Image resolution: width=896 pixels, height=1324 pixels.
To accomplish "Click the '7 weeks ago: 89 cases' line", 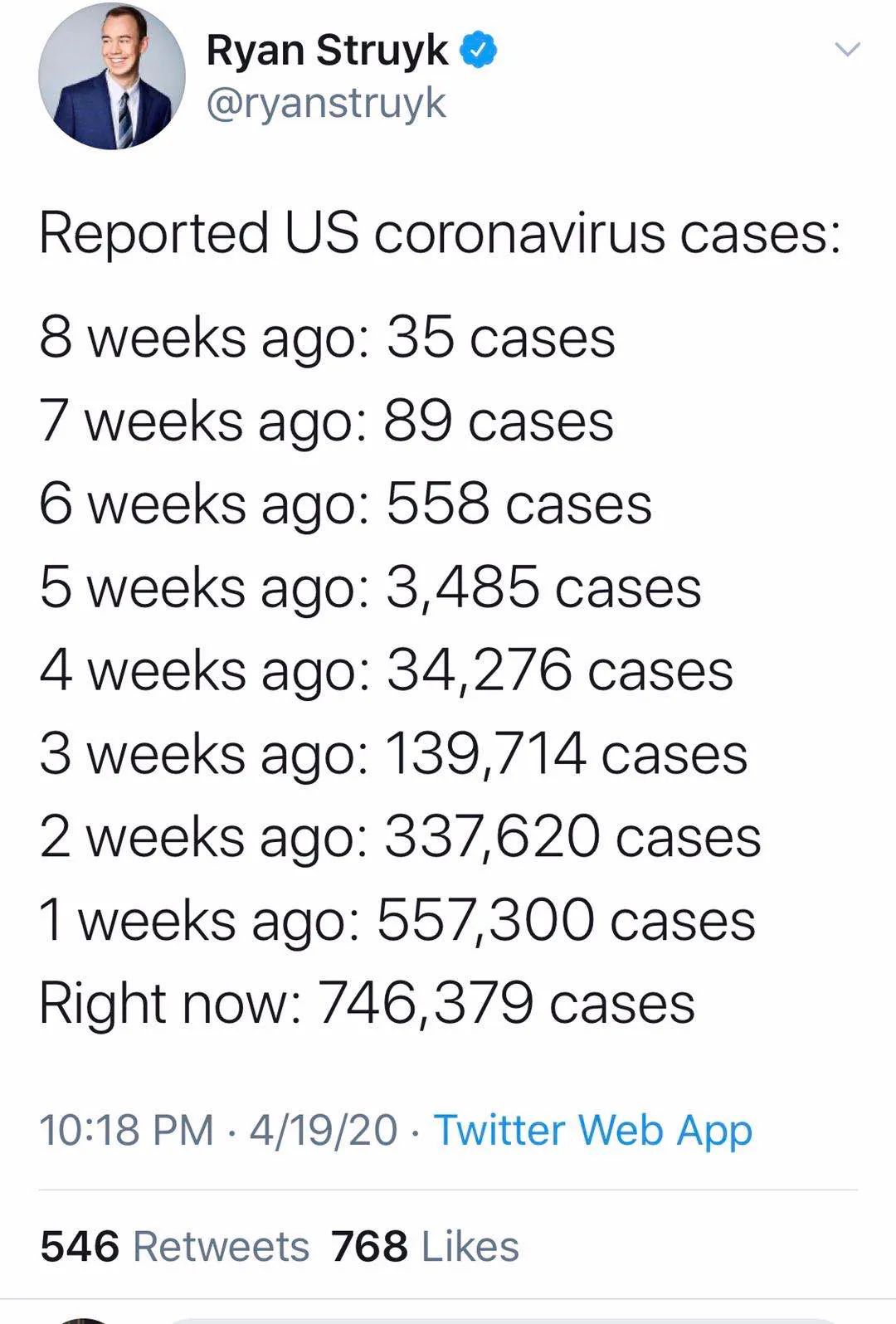I will [x=326, y=422].
